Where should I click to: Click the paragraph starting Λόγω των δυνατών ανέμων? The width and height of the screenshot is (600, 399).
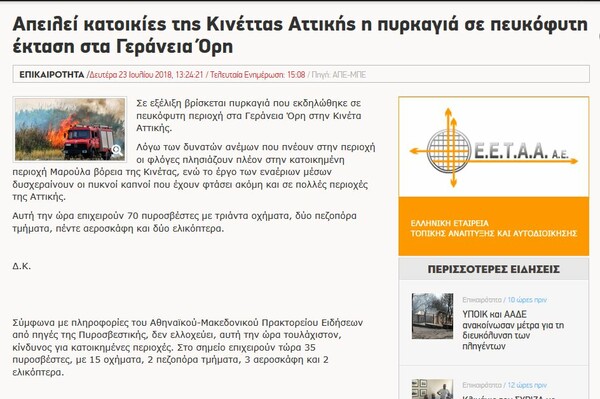click(x=194, y=172)
